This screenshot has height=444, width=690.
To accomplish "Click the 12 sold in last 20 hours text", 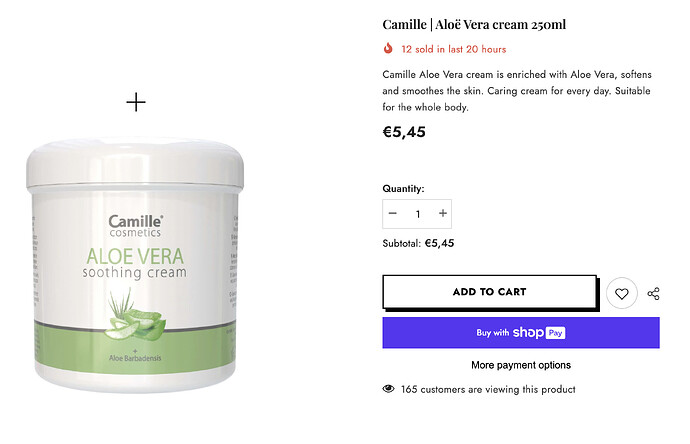I will coord(454,49).
